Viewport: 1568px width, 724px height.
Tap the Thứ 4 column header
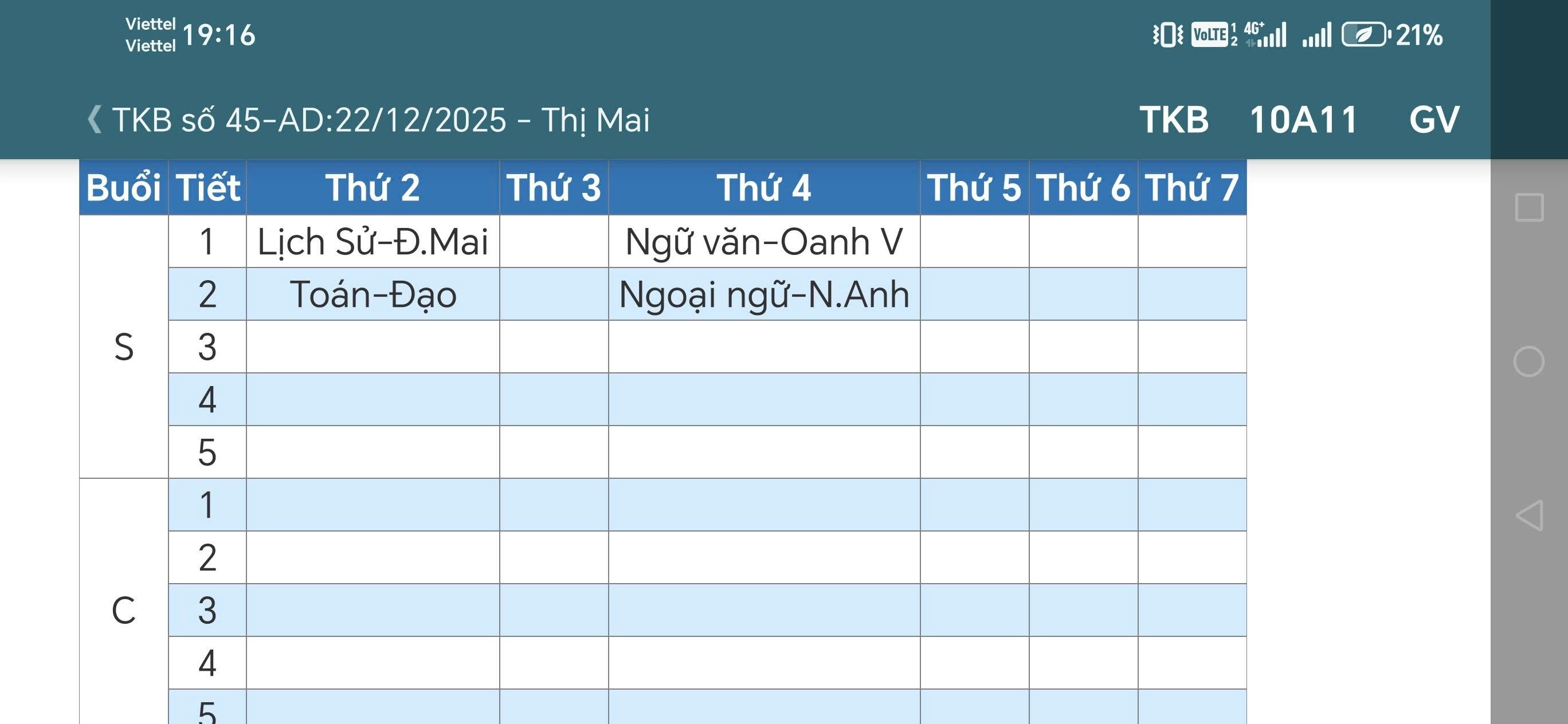(764, 187)
